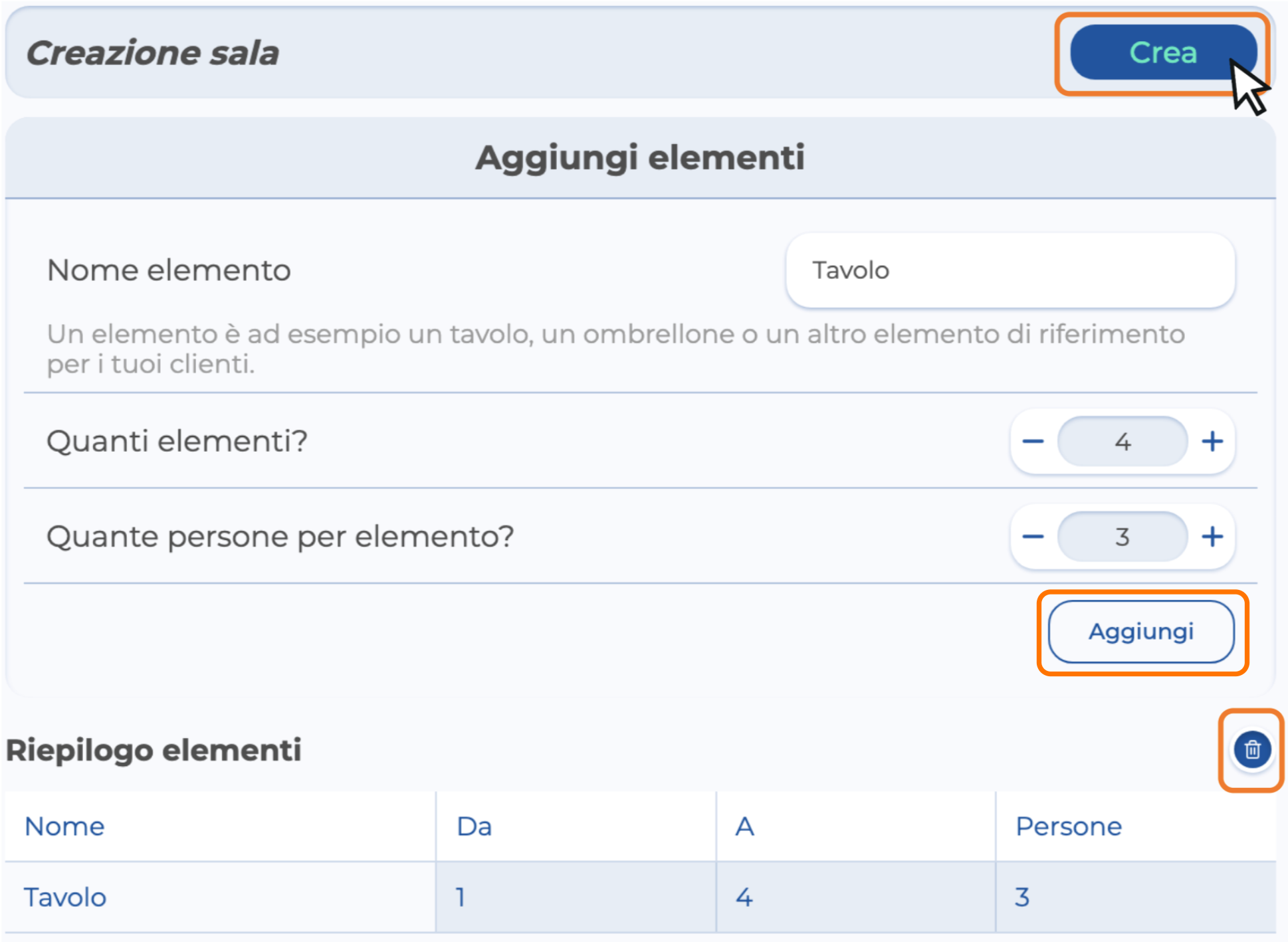Decrease the number of elements with minus
Viewport: 1288px width, 942px height.
(1033, 442)
